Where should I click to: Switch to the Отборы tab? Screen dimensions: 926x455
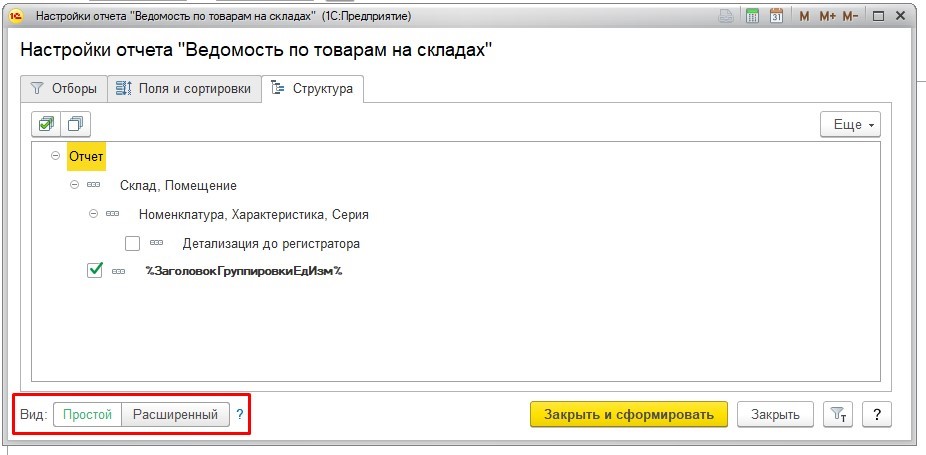pyautogui.click(x=64, y=89)
